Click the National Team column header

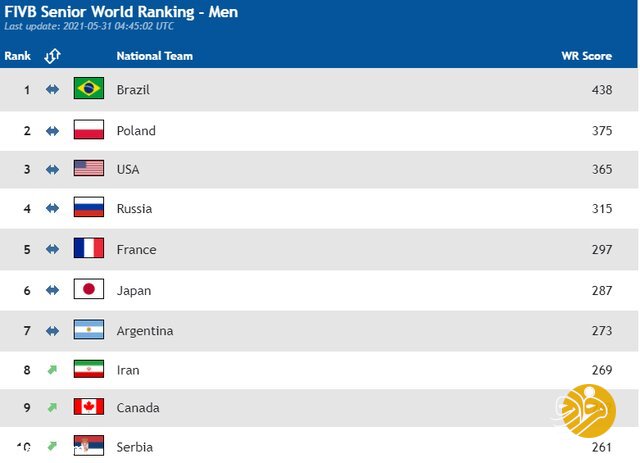(155, 56)
